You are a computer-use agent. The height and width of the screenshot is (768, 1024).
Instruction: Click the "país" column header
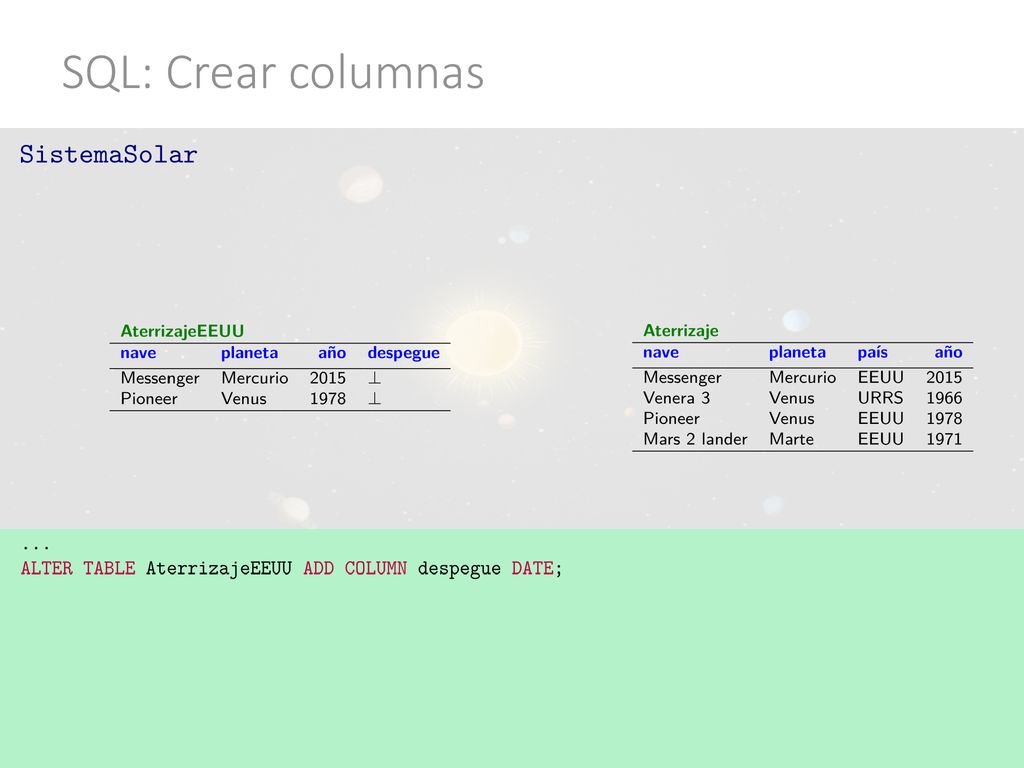(872, 353)
